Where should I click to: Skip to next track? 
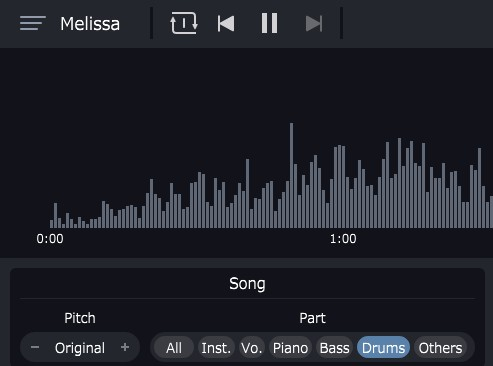pyautogui.click(x=314, y=24)
